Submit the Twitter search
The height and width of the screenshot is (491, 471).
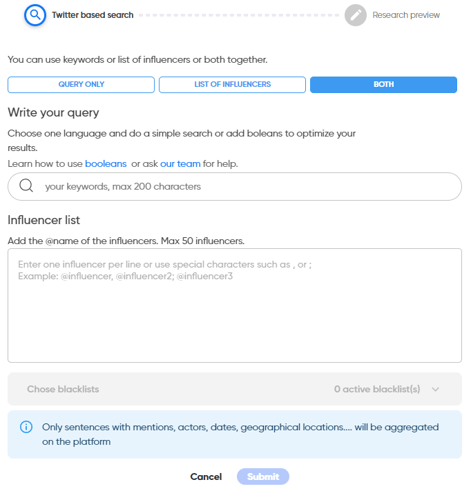point(263,477)
